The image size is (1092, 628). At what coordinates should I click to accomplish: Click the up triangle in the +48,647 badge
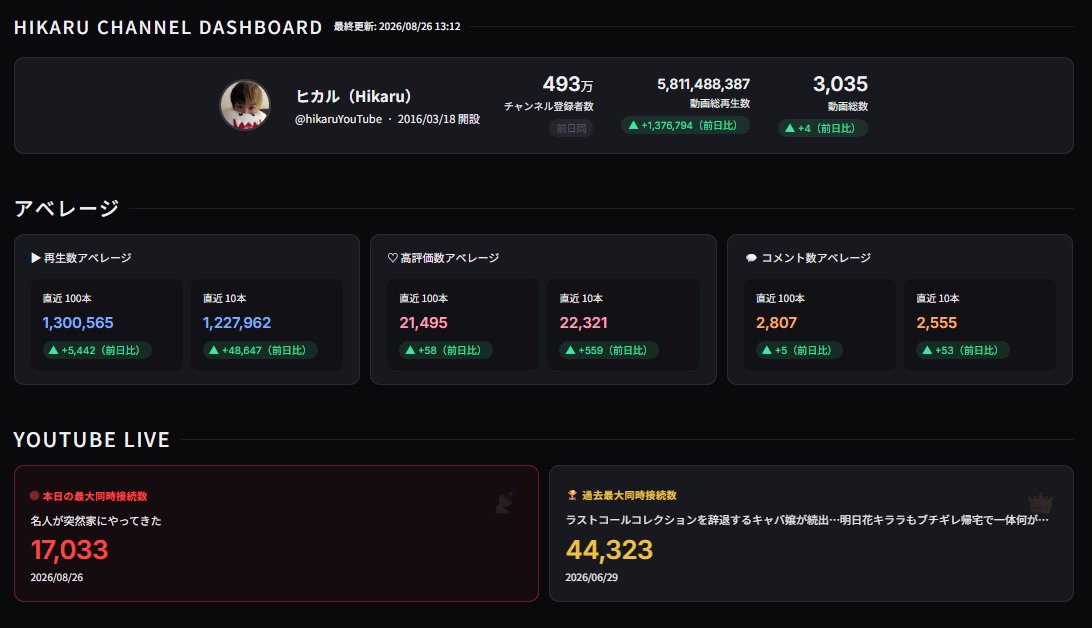coord(214,350)
